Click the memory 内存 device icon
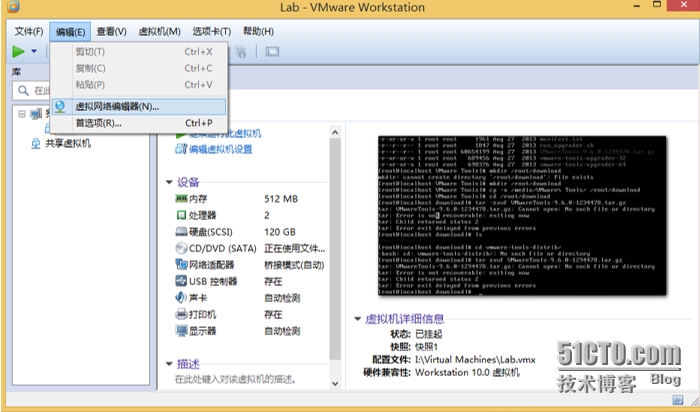The width and height of the screenshot is (700, 412). coord(181,199)
